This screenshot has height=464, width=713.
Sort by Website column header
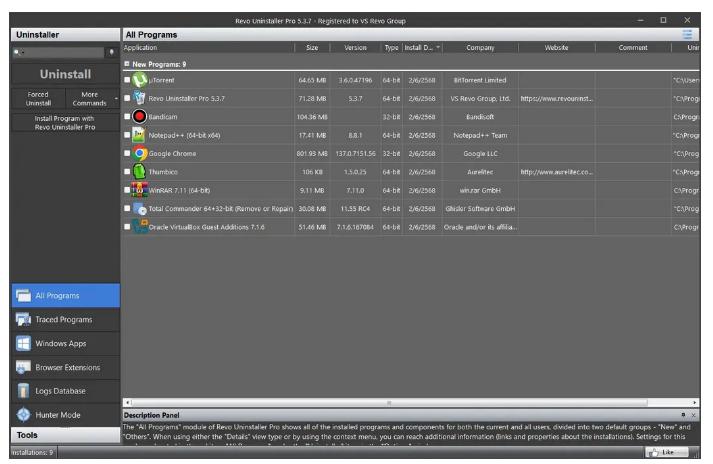pyautogui.click(x=557, y=47)
